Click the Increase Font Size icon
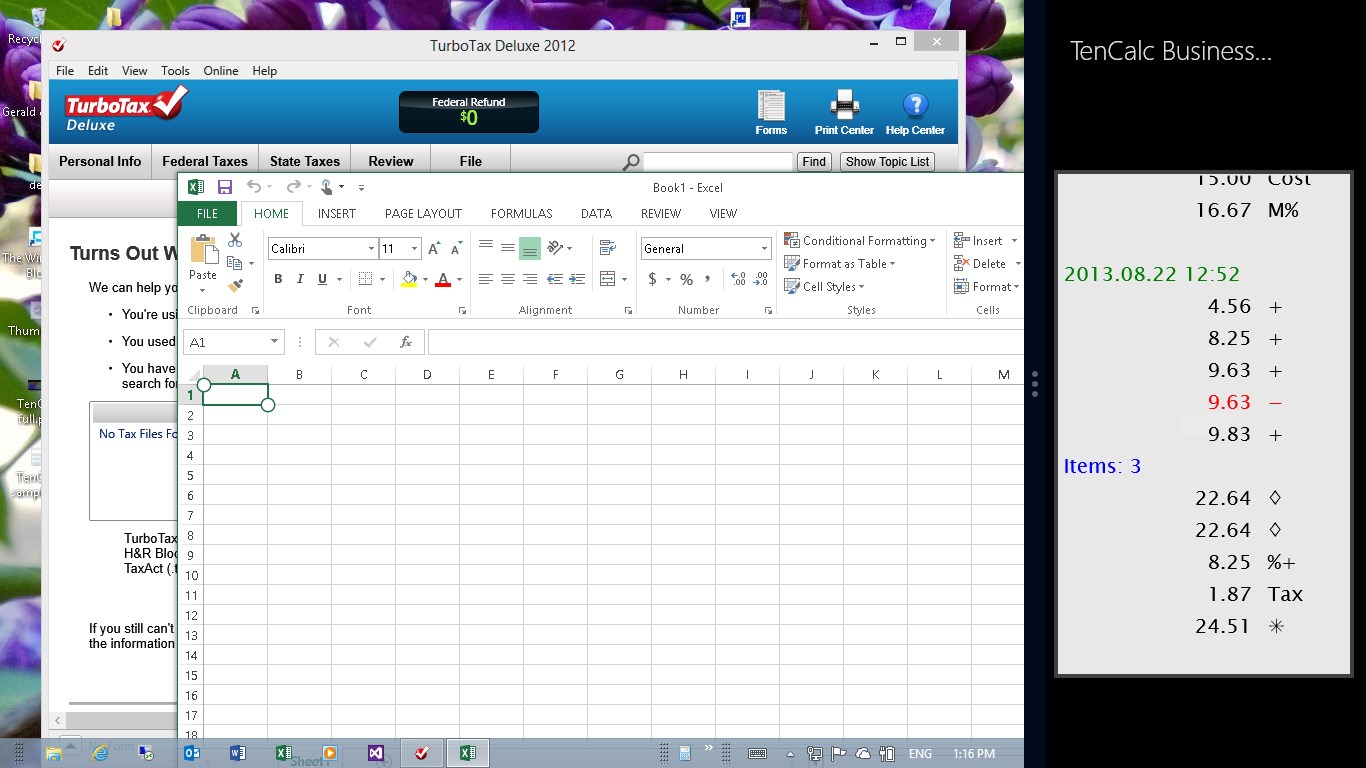 pos(434,249)
